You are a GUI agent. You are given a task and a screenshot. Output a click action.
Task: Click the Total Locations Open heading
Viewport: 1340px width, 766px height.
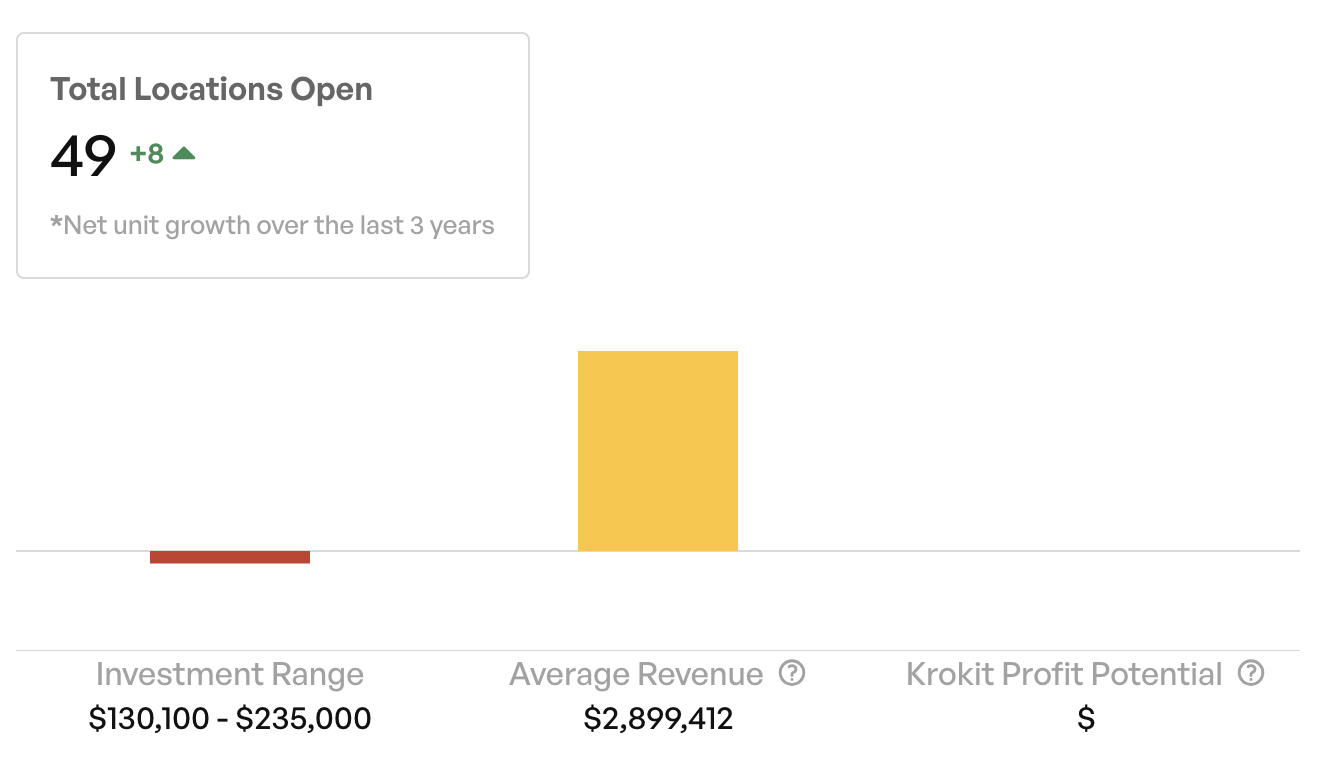coord(211,89)
